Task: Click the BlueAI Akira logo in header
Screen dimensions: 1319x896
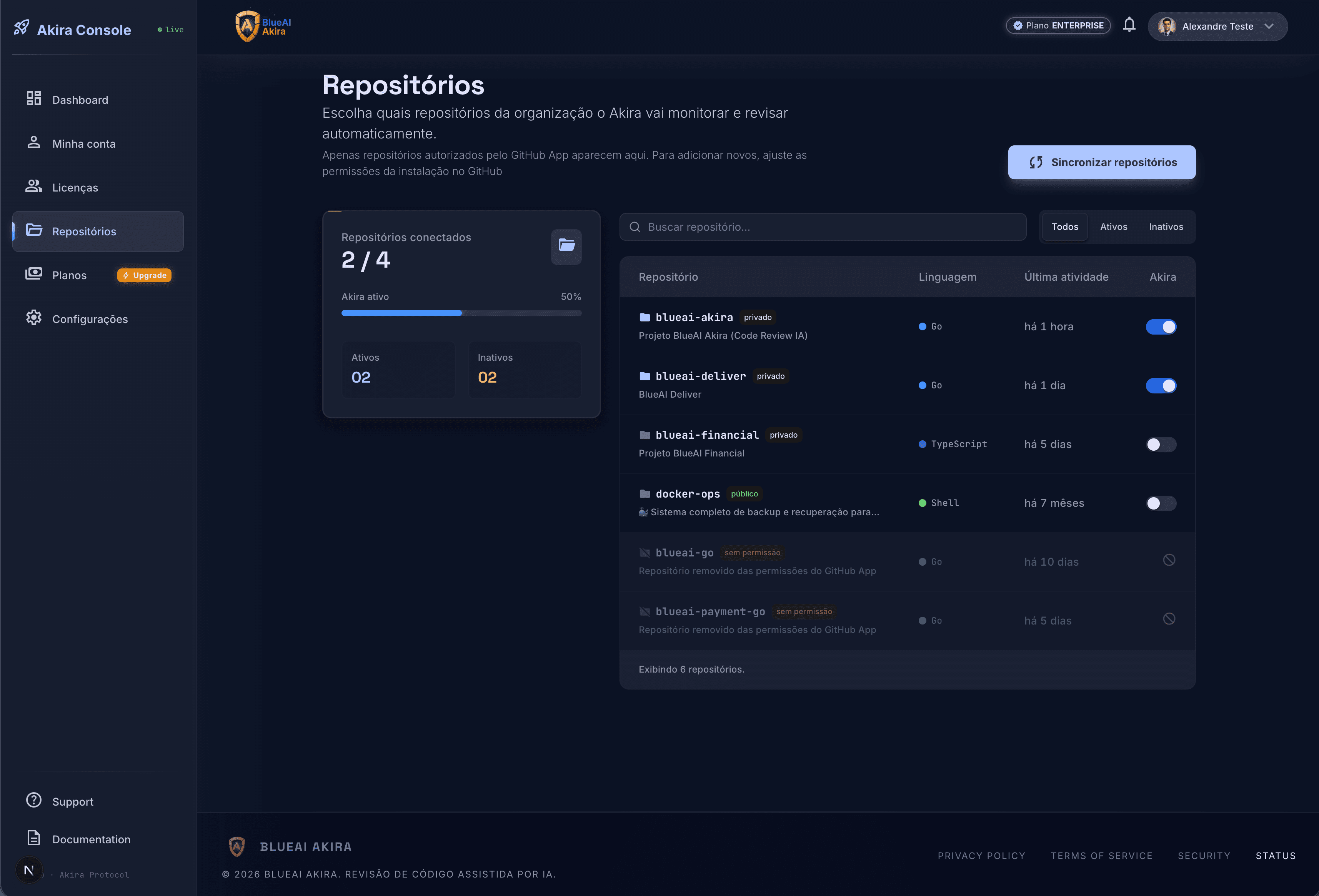Action: [x=262, y=25]
